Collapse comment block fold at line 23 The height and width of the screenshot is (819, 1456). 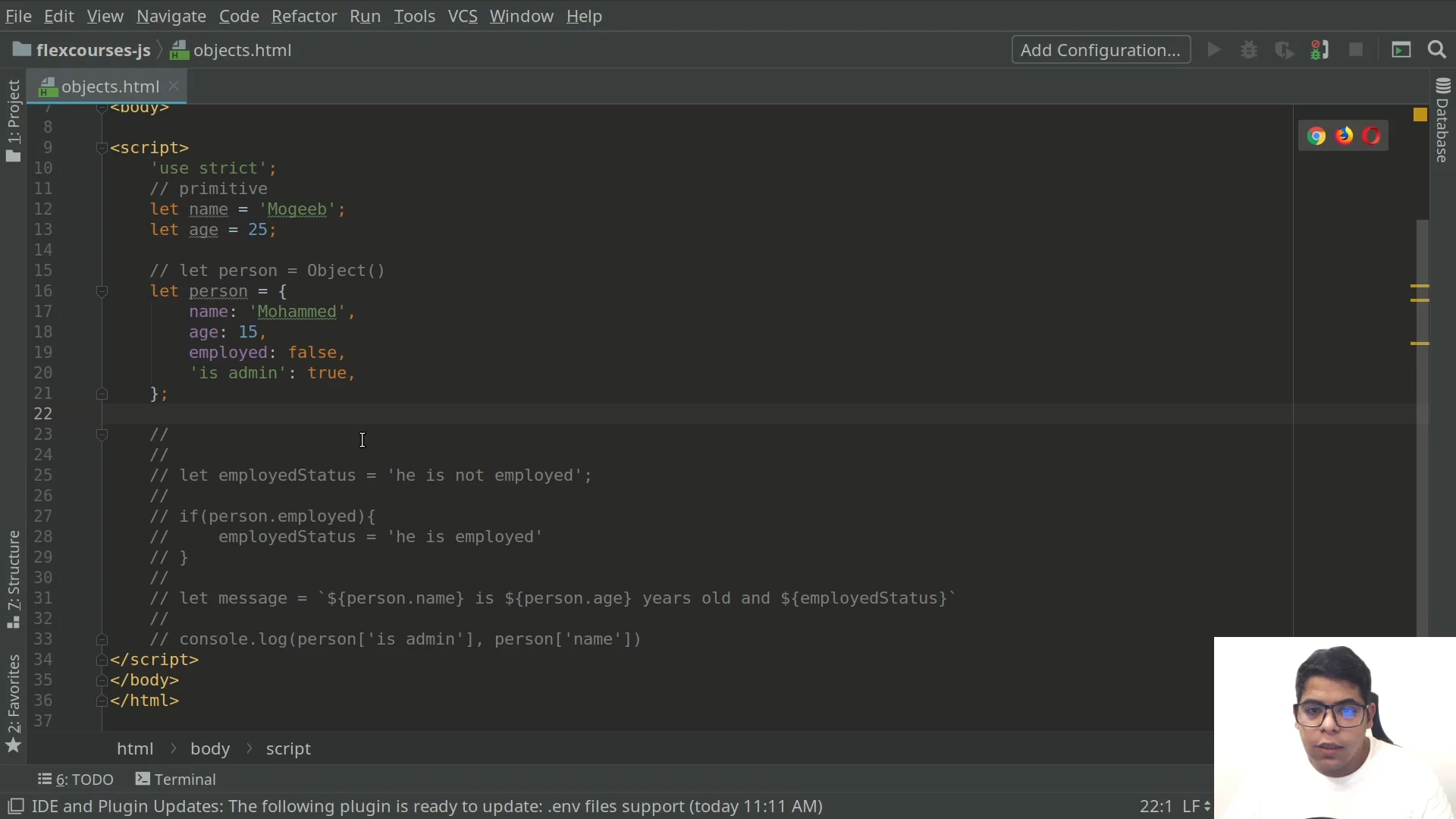click(102, 435)
